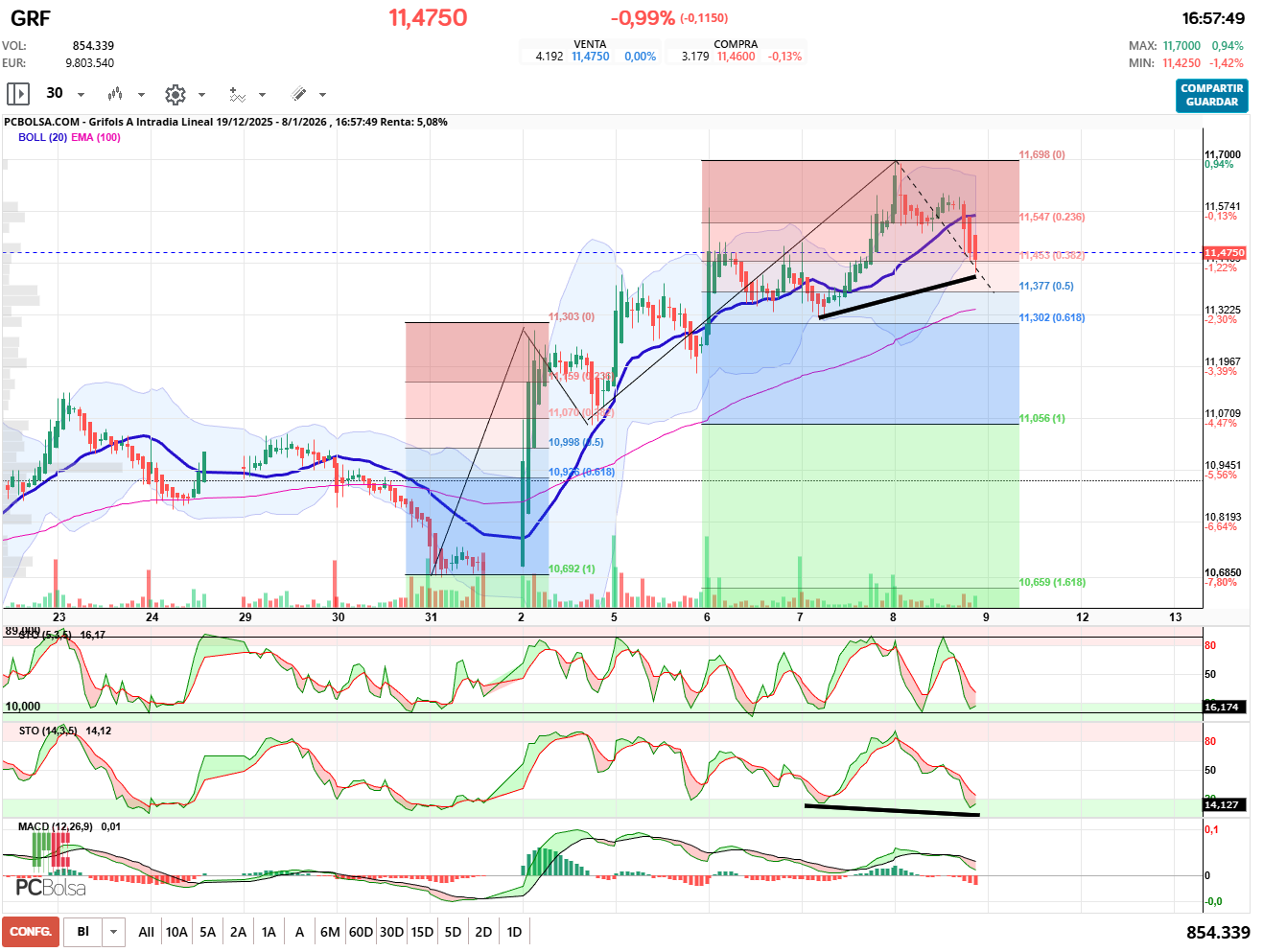The height and width of the screenshot is (952, 1263).
Task: Switch to the 15D range
Action: 422,932
